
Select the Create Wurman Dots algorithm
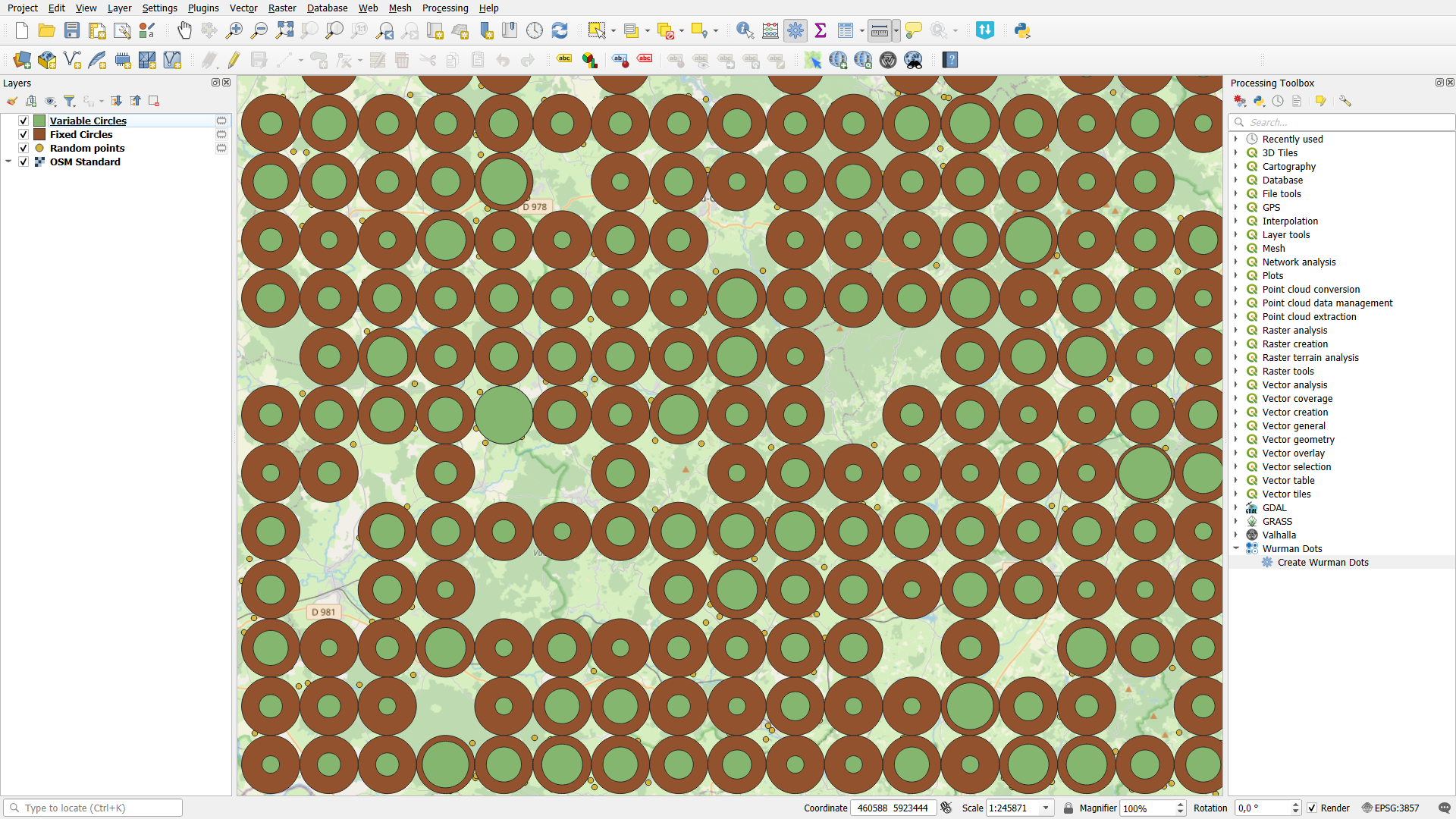[1323, 562]
